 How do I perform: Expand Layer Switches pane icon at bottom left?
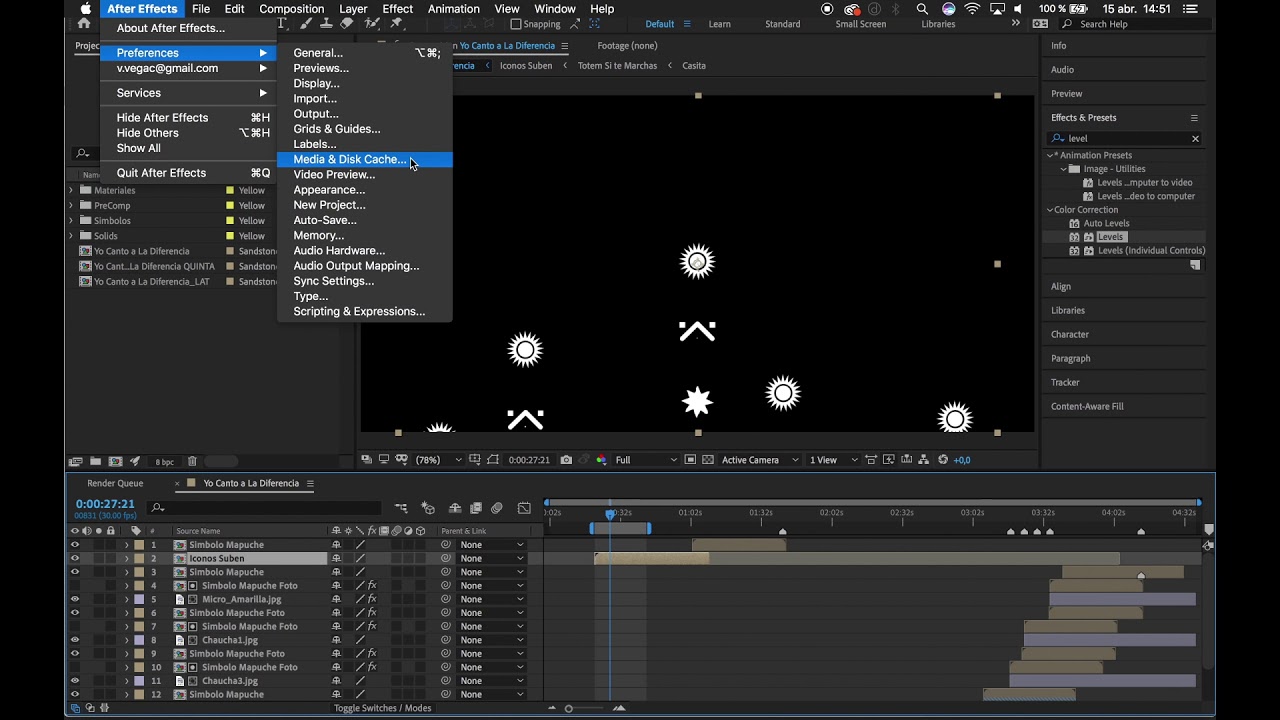point(75,708)
